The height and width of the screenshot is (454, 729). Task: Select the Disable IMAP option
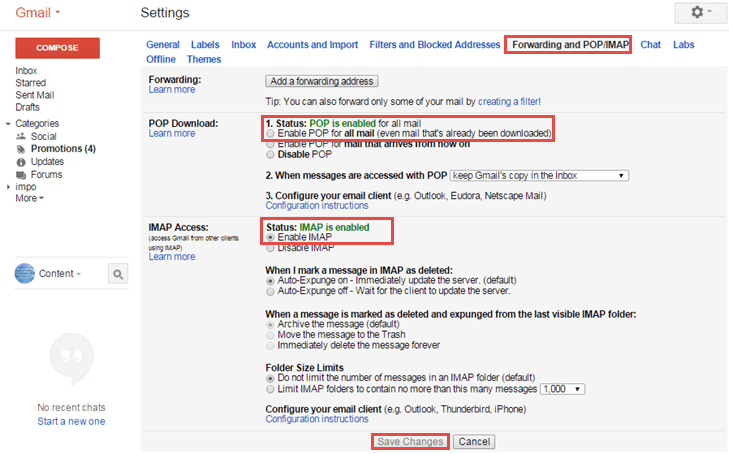click(270, 249)
